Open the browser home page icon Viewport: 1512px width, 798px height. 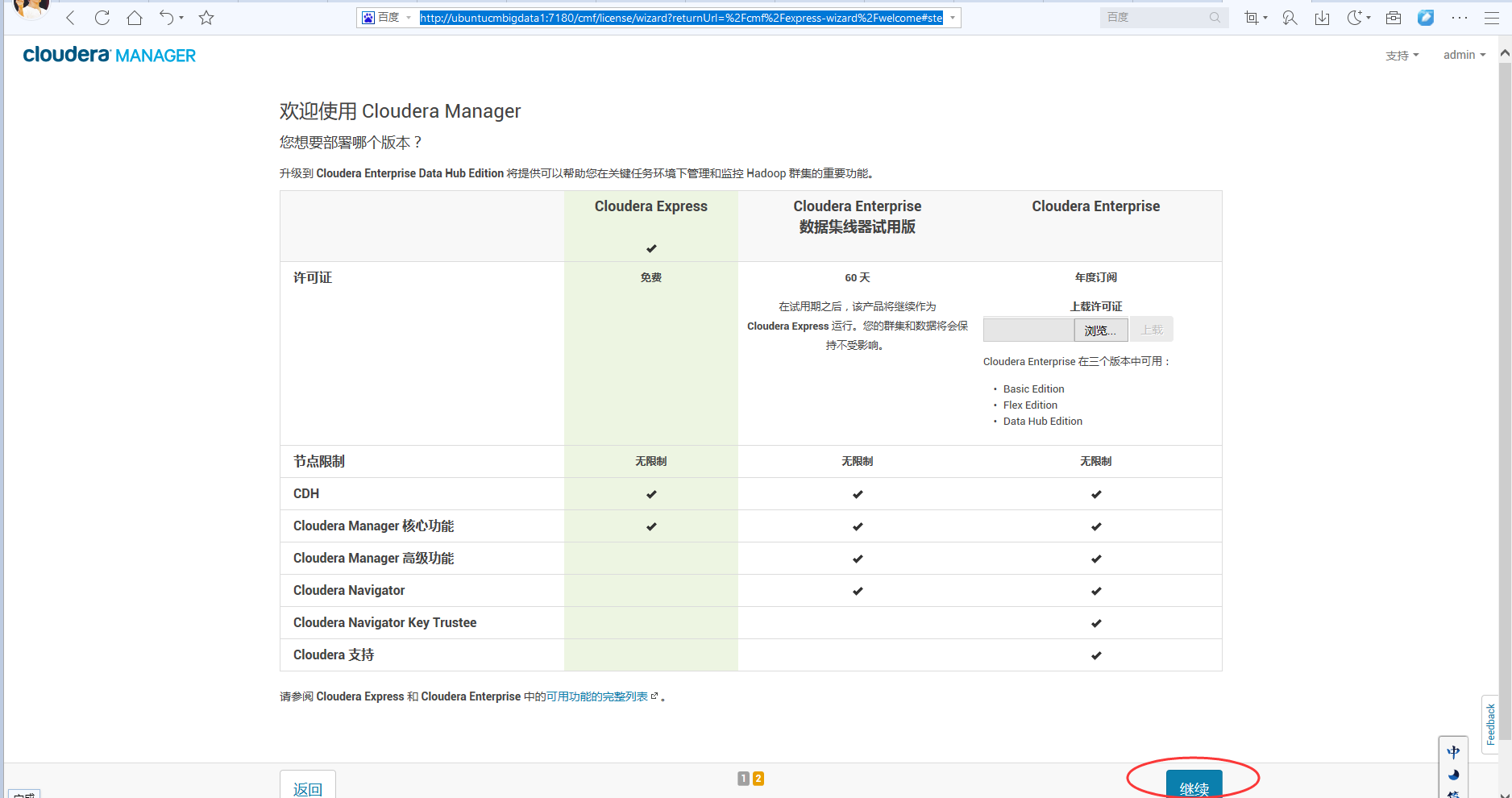(135, 18)
